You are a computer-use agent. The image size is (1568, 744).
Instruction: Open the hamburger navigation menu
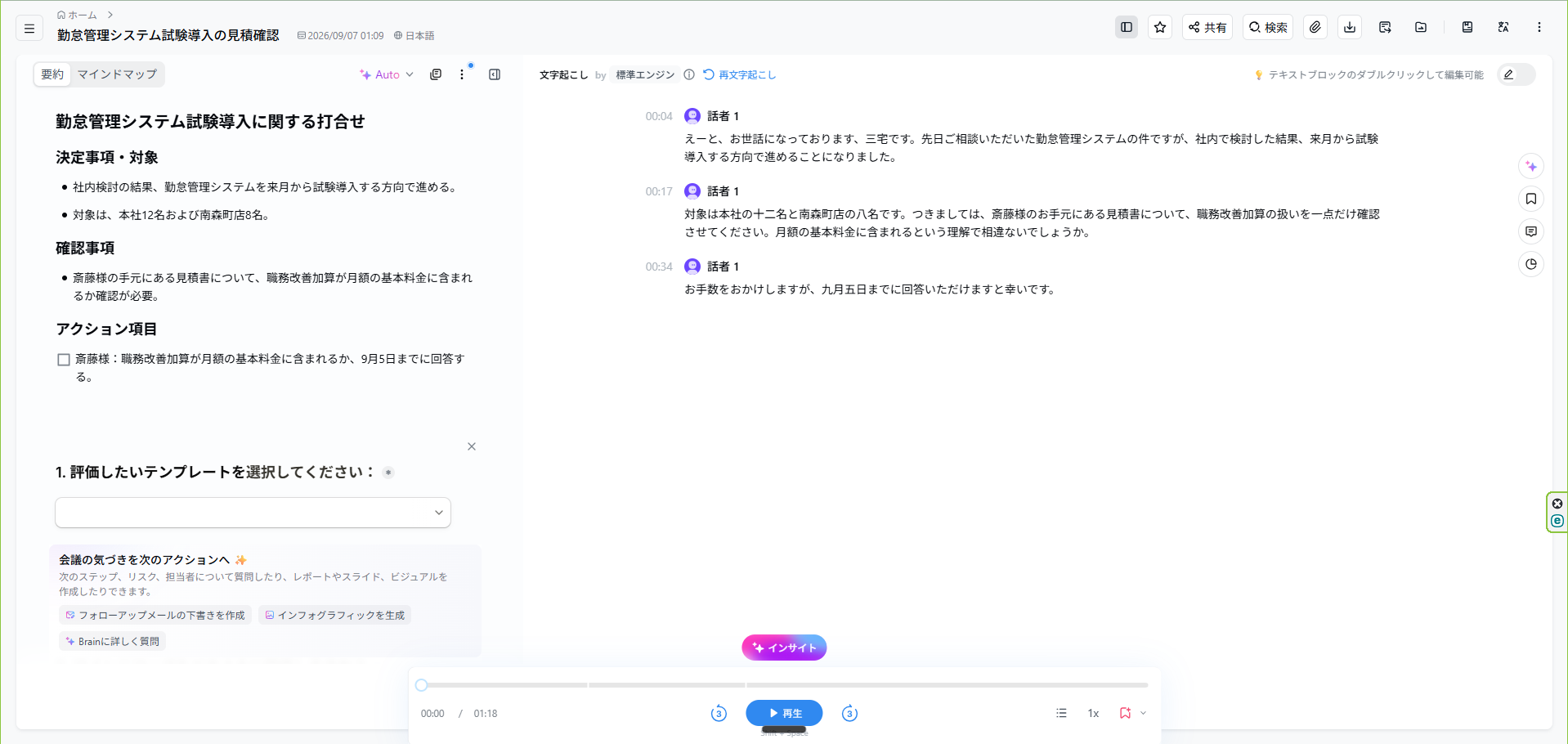(x=29, y=28)
